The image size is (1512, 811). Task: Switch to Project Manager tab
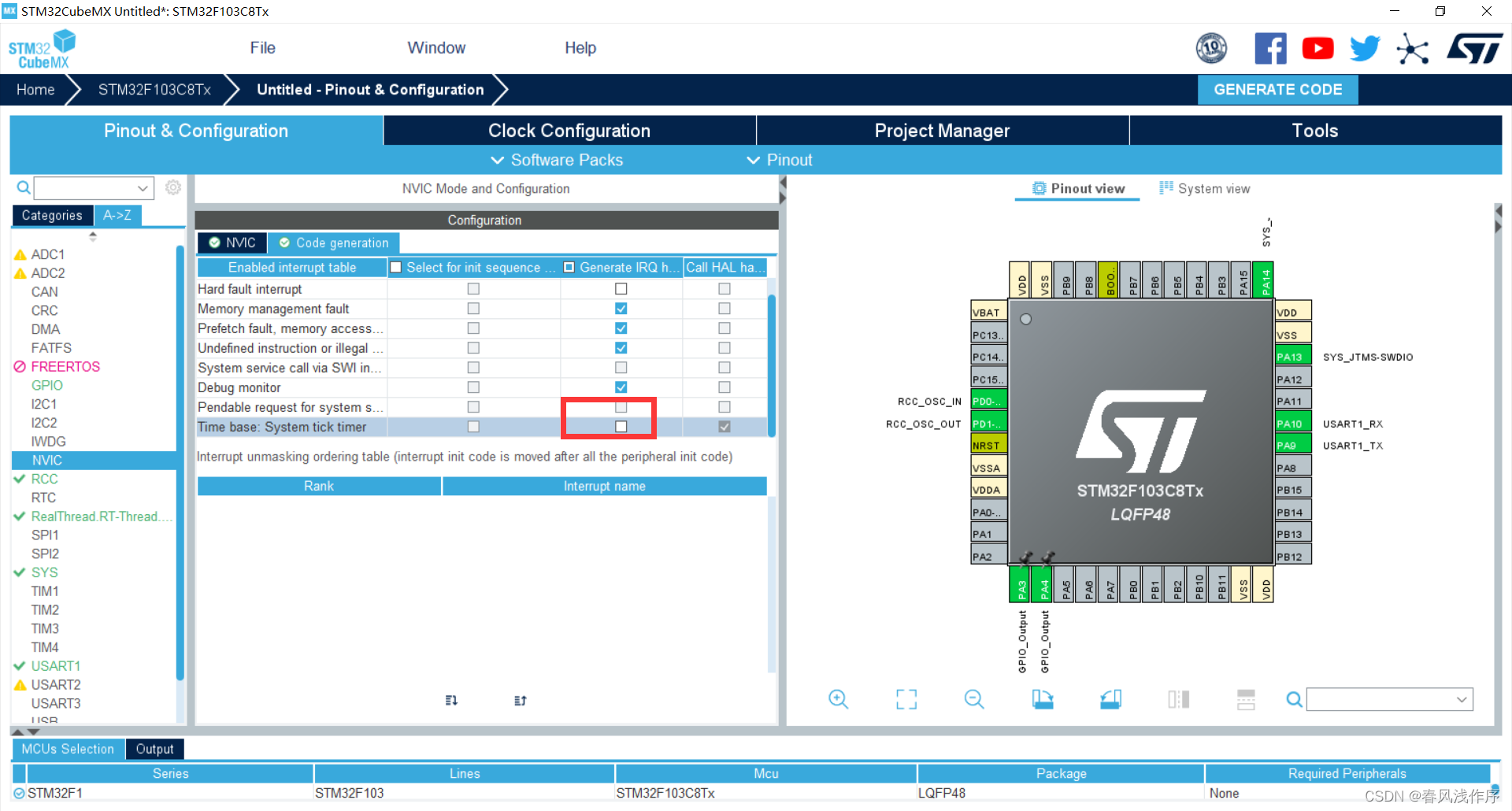(942, 131)
